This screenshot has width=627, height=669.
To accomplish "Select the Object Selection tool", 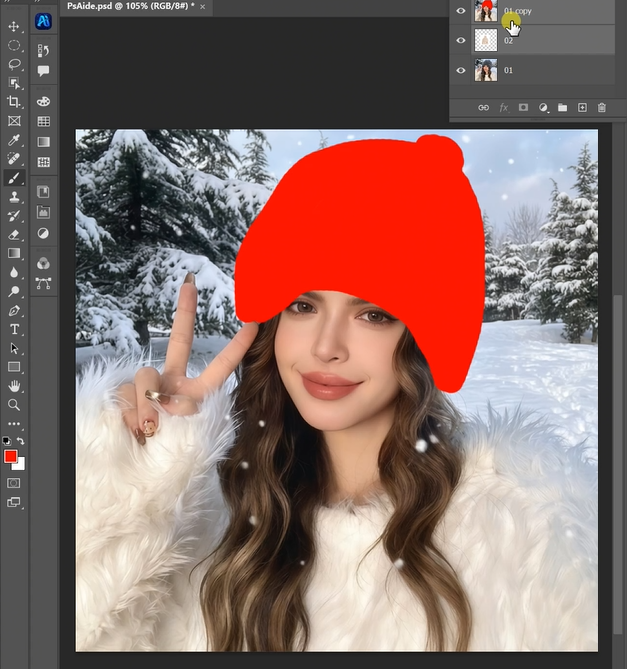I will pos(14,83).
